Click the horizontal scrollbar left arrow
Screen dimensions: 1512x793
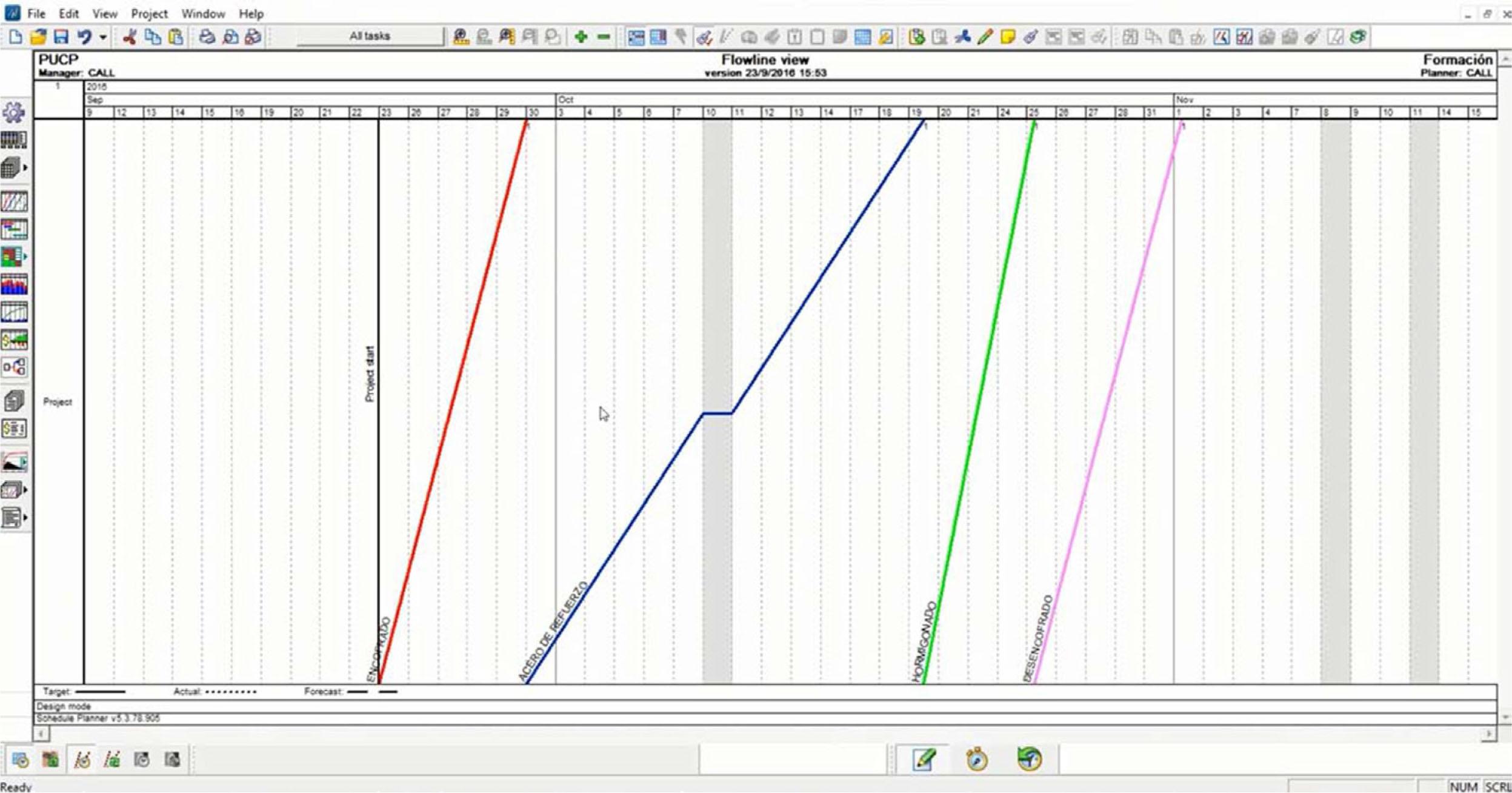click(x=41, y=734)
